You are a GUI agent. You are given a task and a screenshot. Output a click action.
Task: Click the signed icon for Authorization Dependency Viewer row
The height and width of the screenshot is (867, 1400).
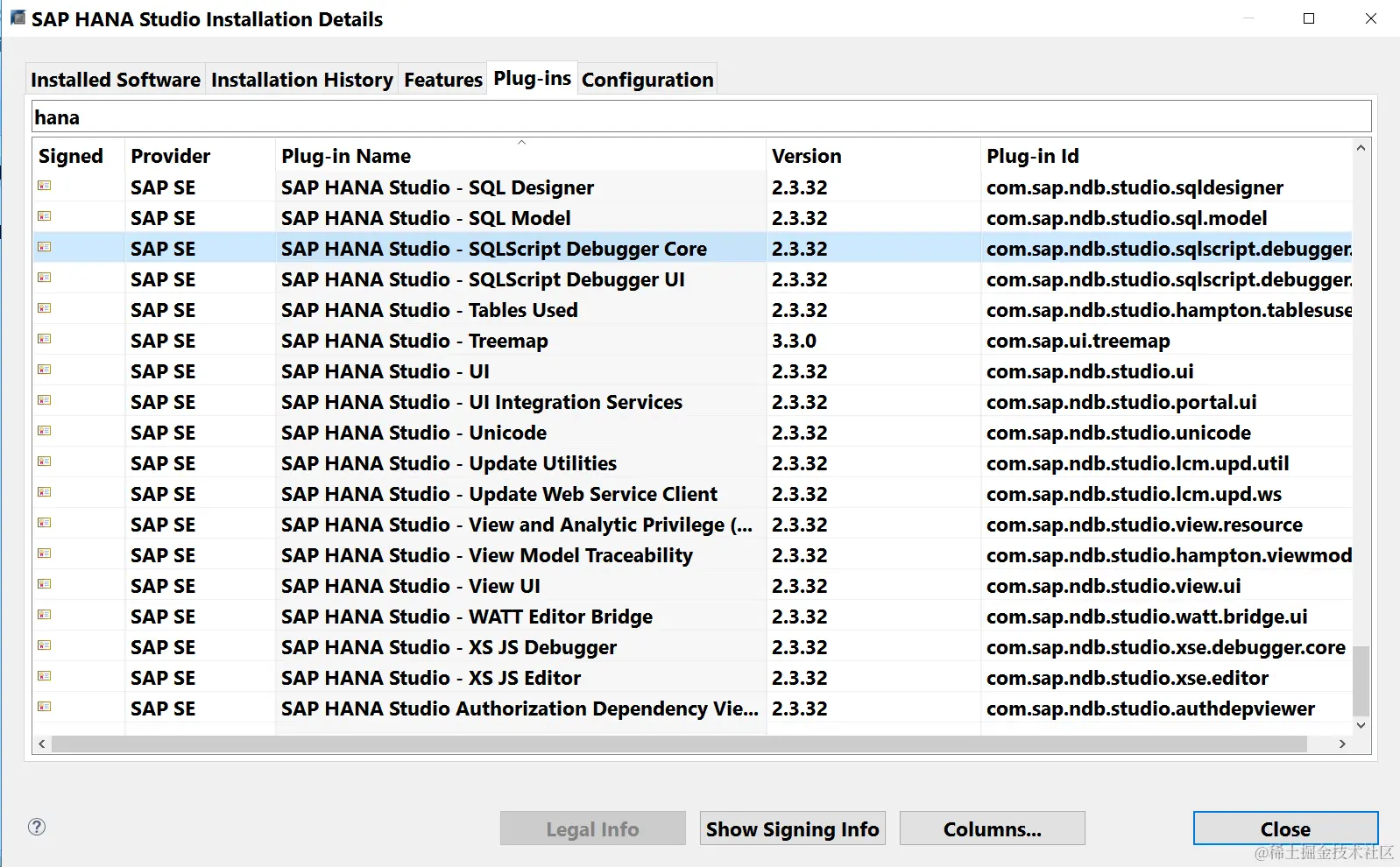[45, 707]
